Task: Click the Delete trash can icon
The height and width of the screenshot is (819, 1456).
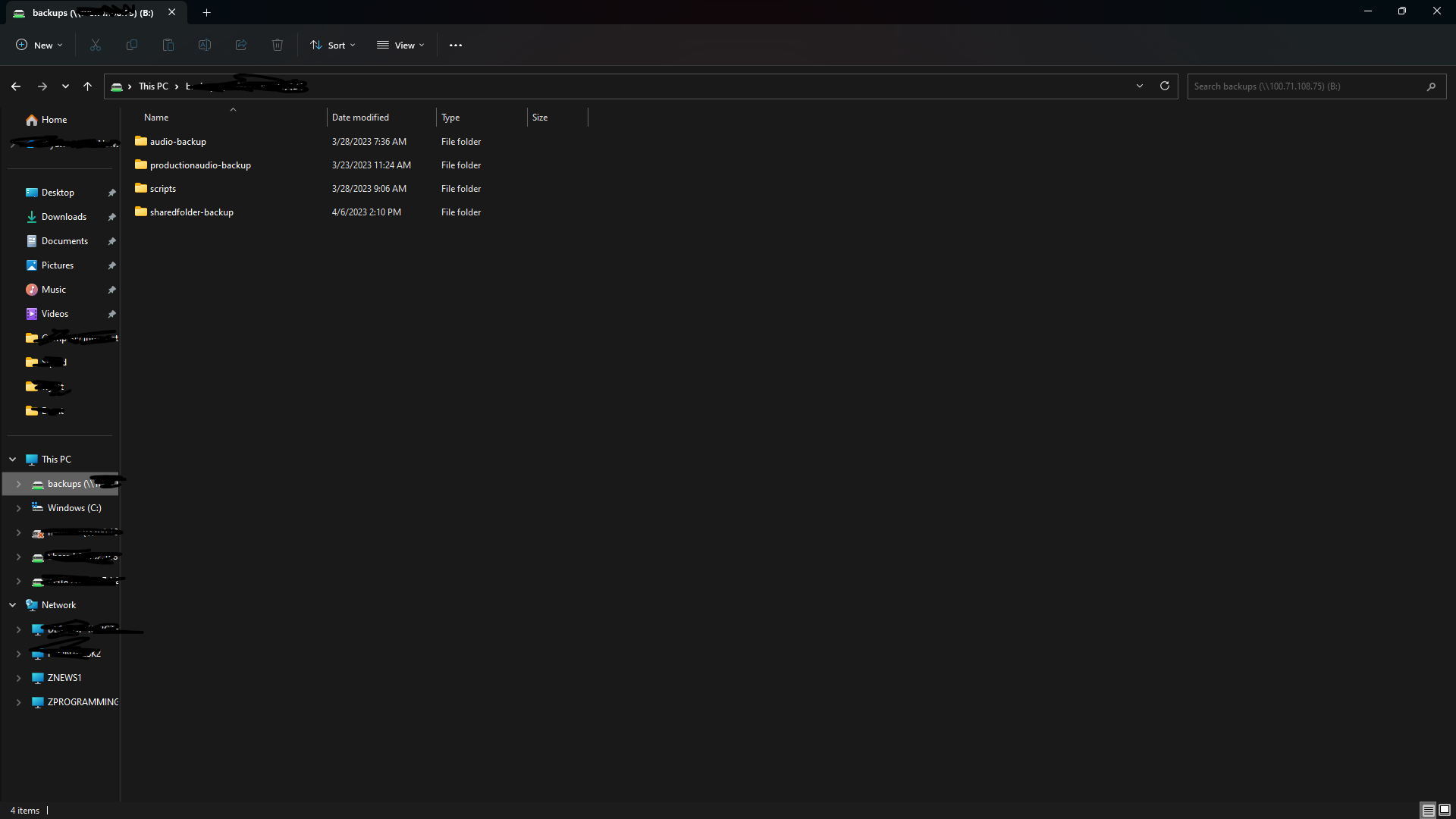Action: 278,45
